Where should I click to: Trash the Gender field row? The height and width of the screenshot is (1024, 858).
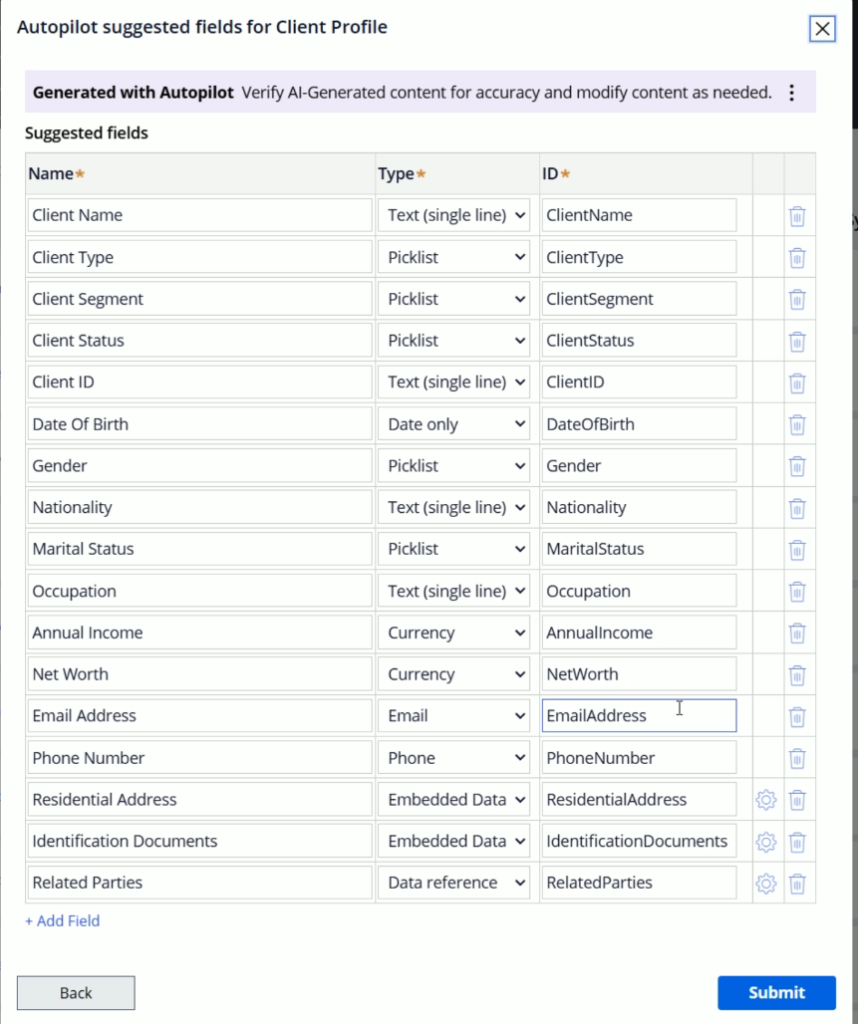(x=797, y=466)
